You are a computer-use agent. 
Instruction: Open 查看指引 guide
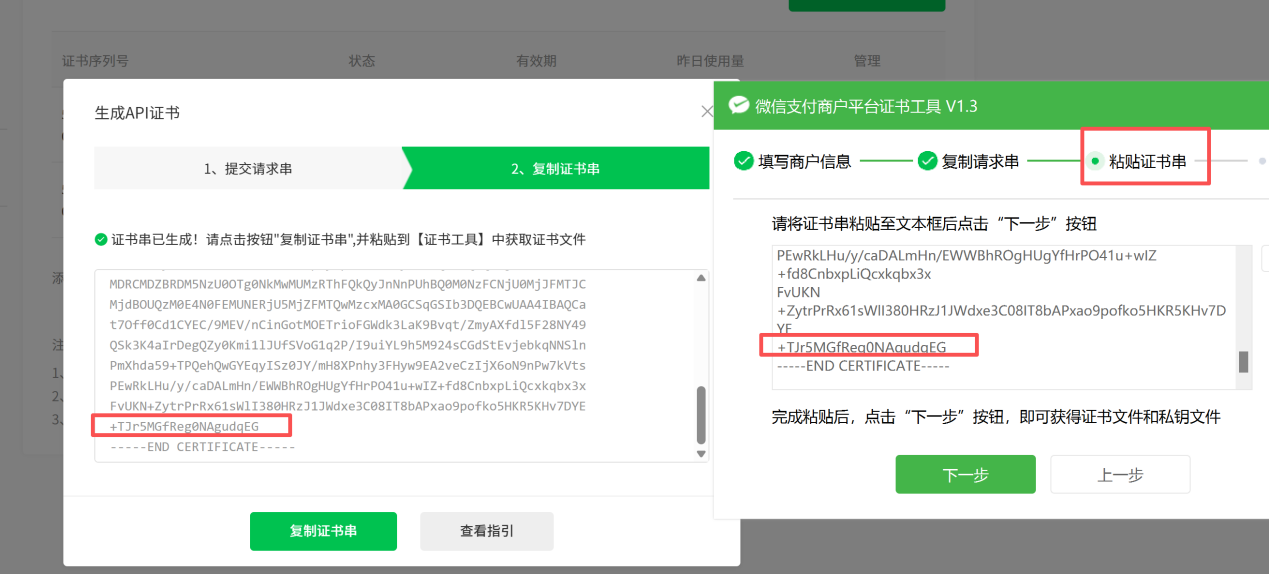(487, 531)
